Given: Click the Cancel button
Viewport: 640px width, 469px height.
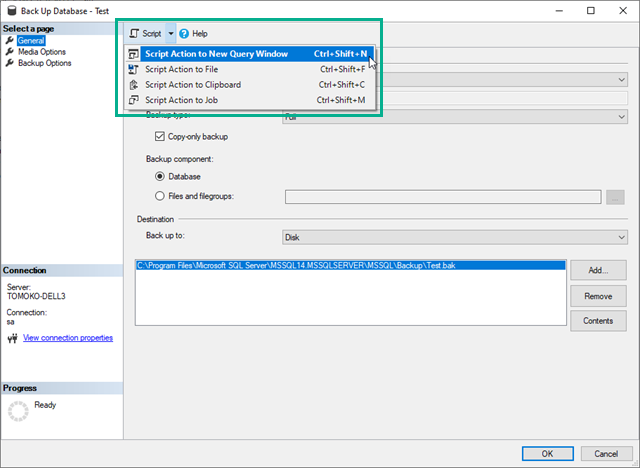Looking at the screenshot, I should coord(606,453).
